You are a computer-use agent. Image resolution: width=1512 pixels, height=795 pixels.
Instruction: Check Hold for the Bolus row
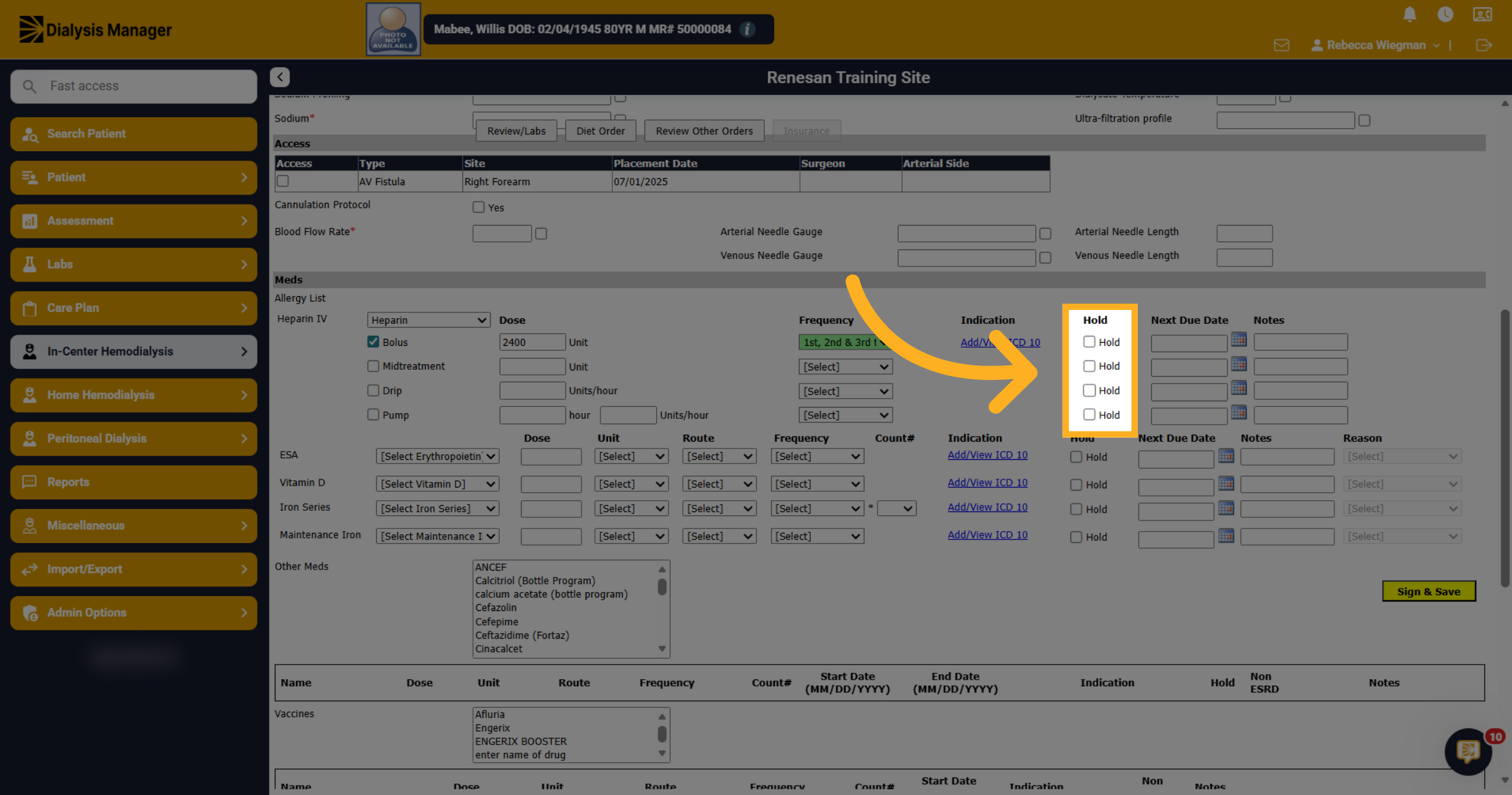click(x=1089, y=342)
